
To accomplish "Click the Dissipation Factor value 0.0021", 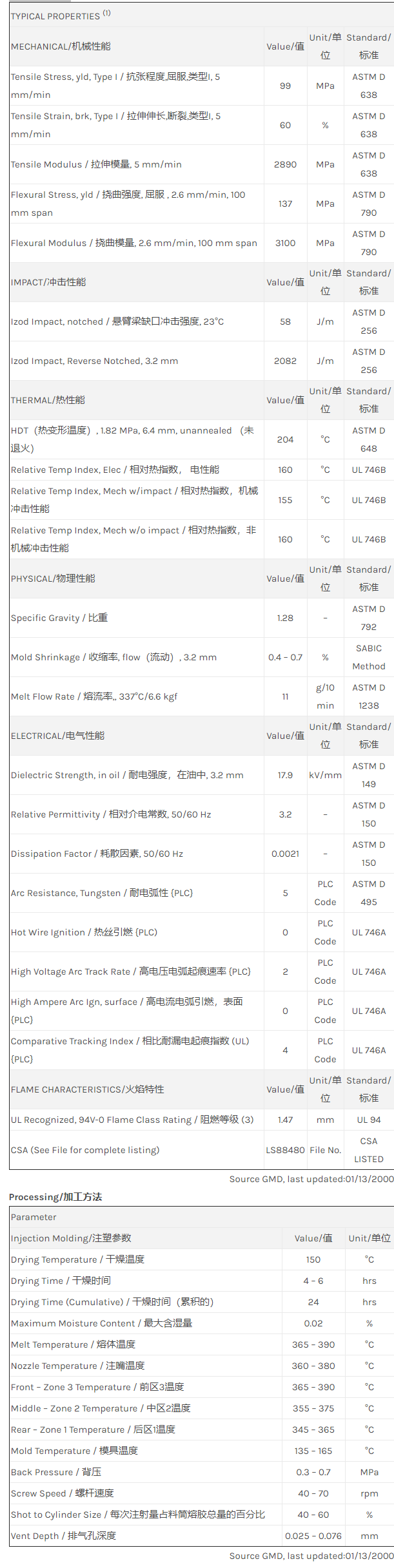I will click(x=285, y=854).
